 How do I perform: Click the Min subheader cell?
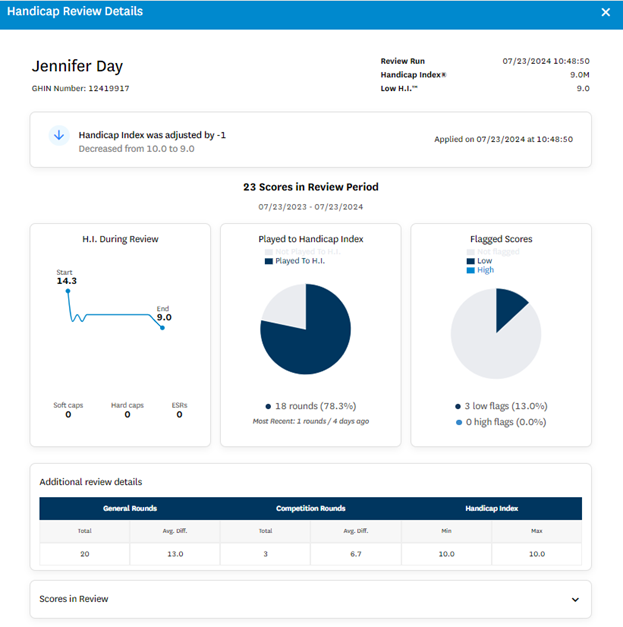coord(446,531)
